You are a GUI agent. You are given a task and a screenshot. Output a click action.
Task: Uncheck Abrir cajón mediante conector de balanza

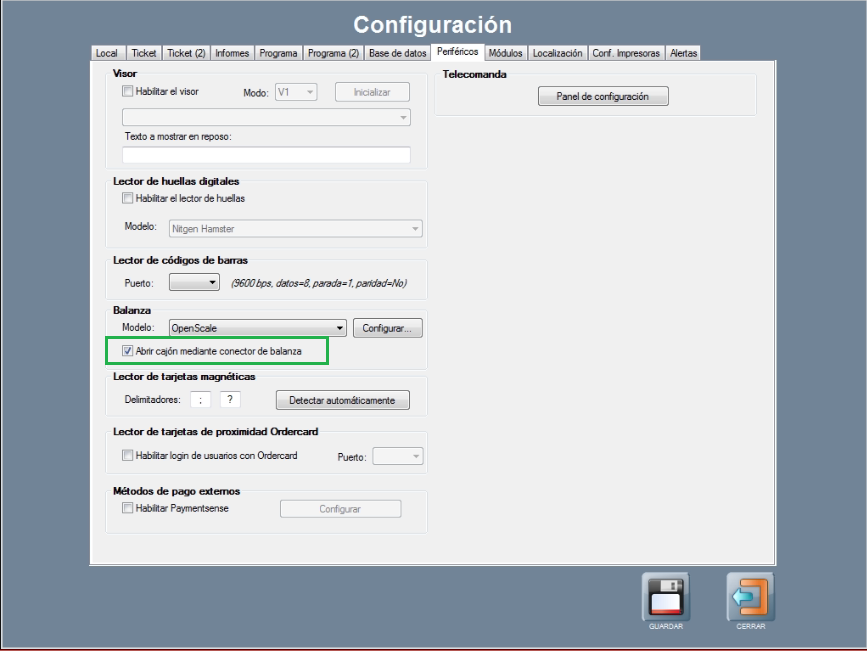point(128,351)
